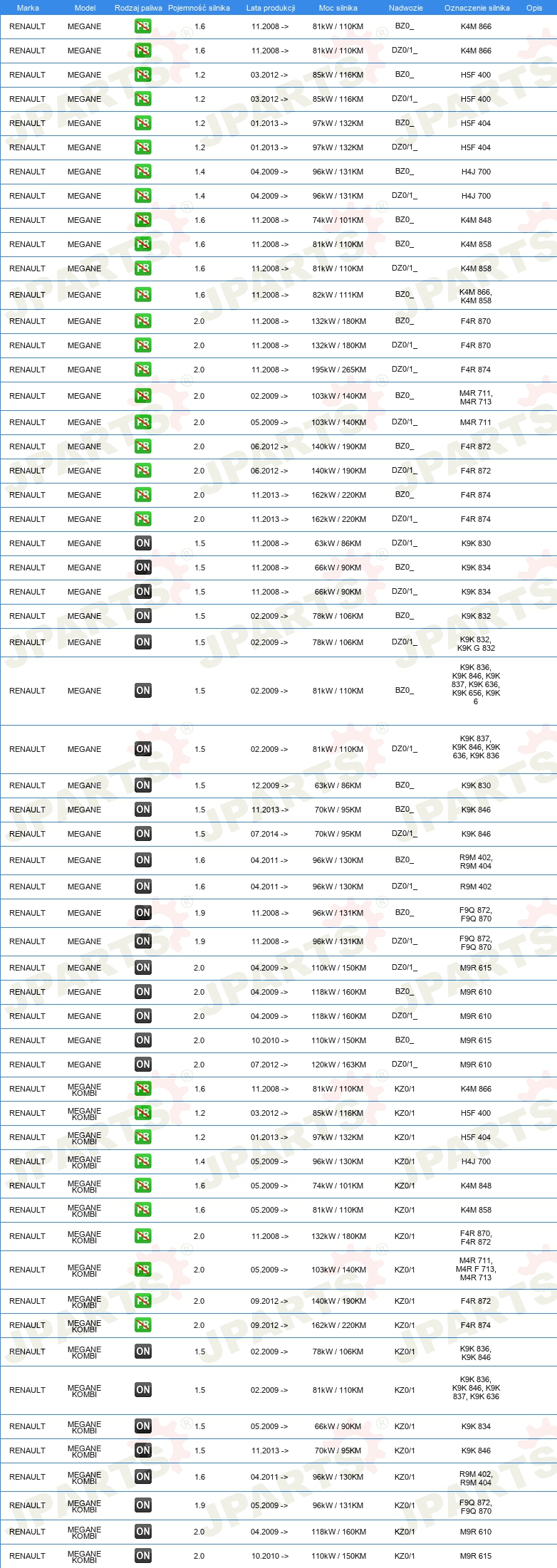
Task: Click the PB fuel icon in the MEGANE H4J 700 BZ0_ row
Action: coord(142,172)
